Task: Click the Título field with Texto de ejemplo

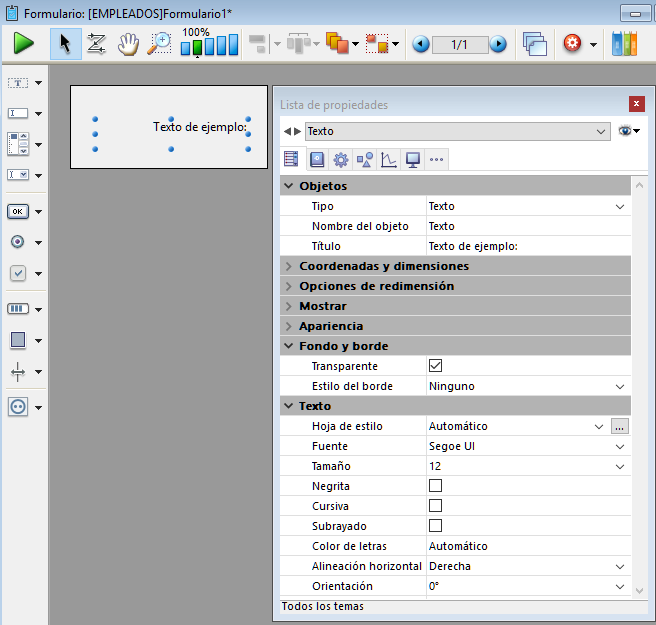Action: [526, 246]
